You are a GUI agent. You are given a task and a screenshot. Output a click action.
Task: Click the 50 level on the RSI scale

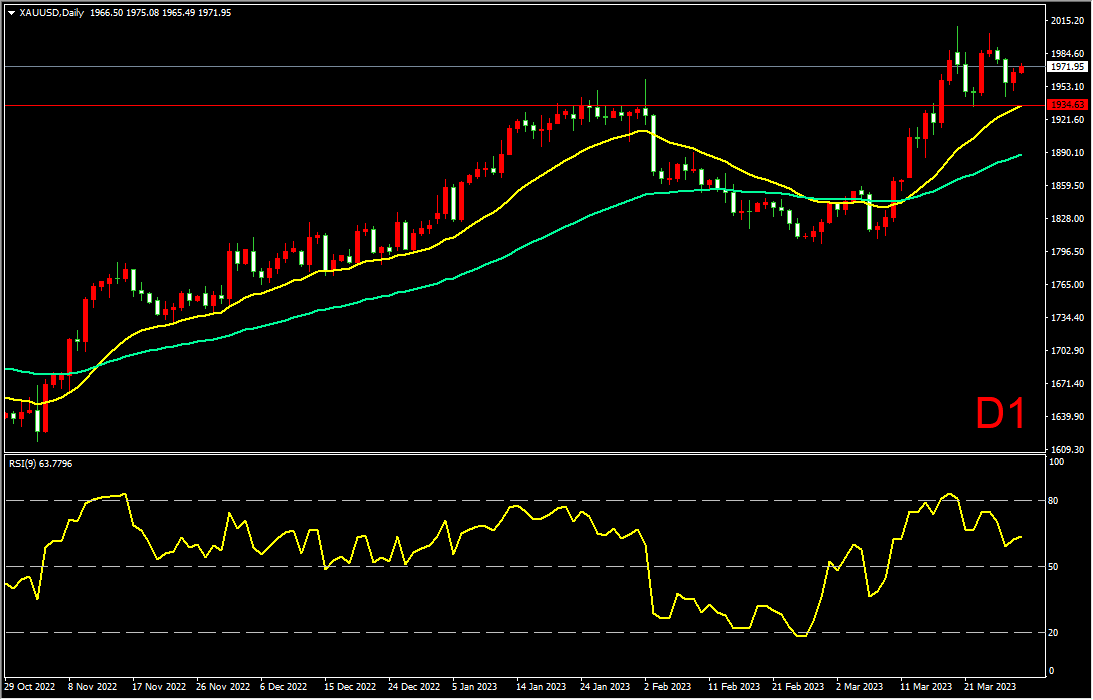point(1053,567)
